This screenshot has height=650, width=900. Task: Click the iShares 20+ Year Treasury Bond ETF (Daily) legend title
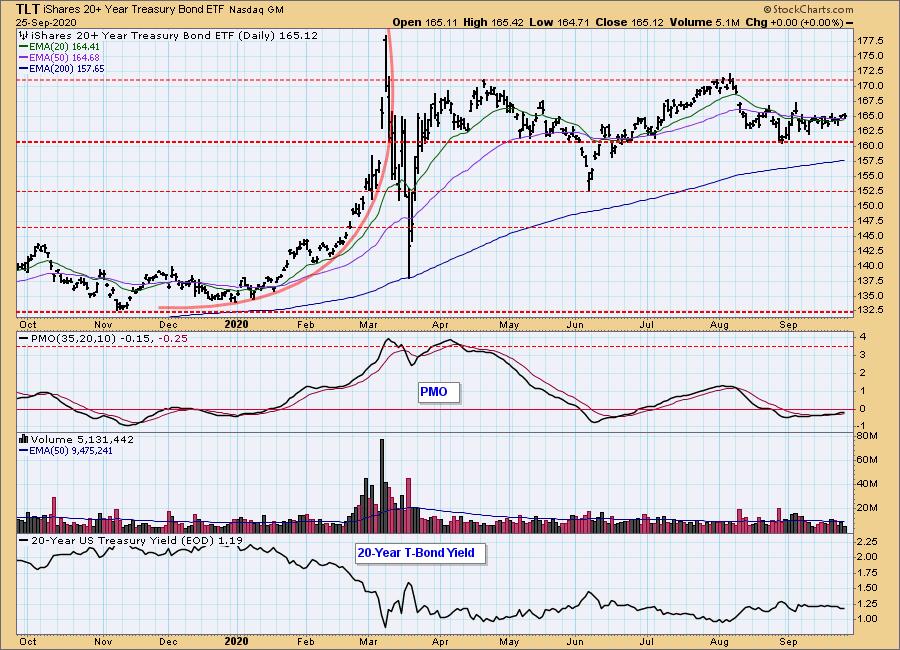[174, 36]
